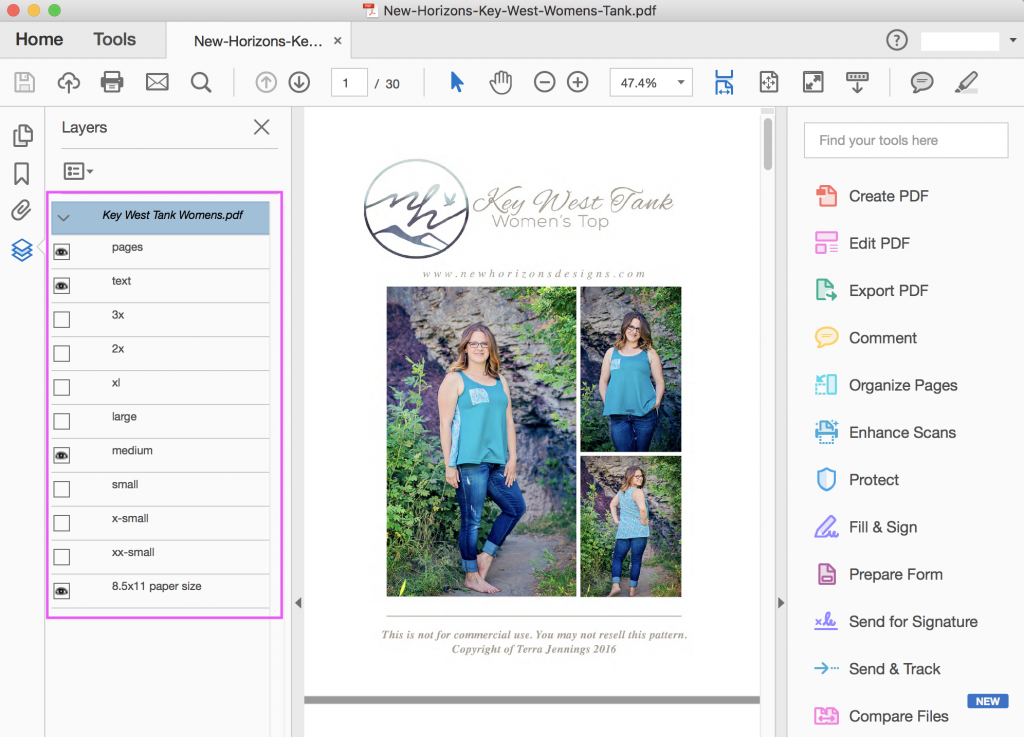
Task: Collapse the Key West Tank Womens.pdf tree
Action: [64, 217]
